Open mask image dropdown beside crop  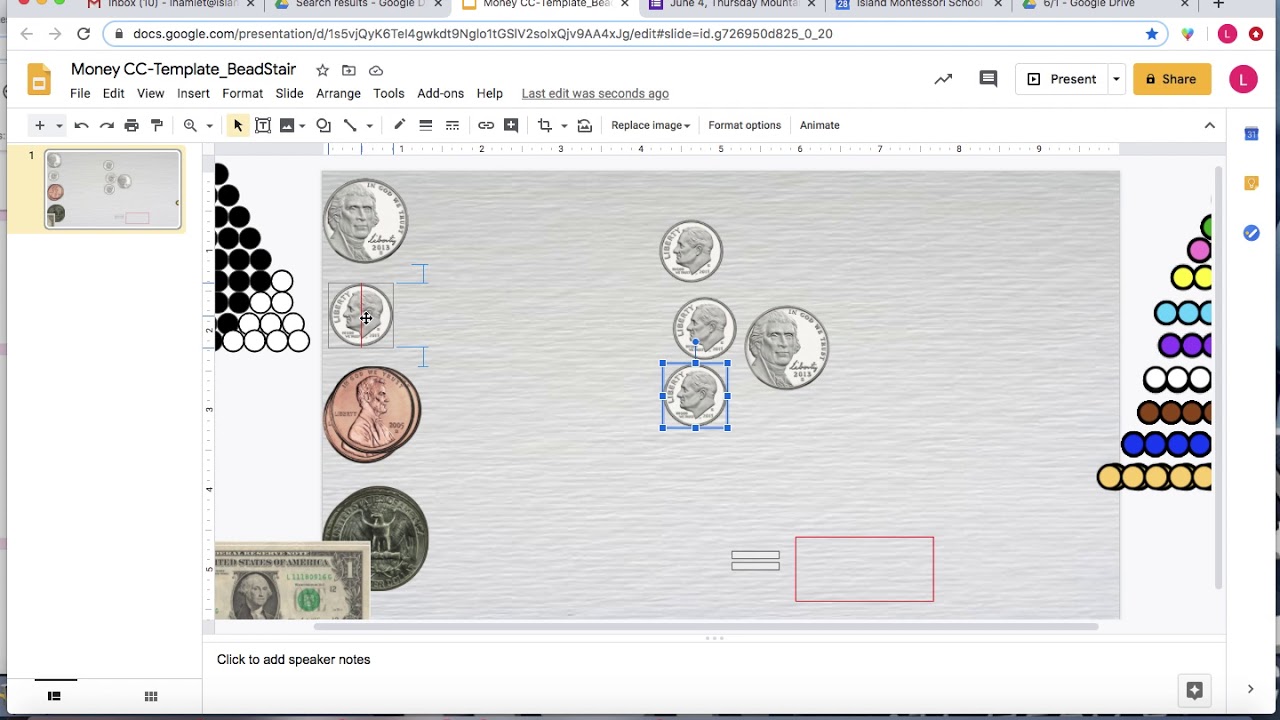(564, 125)
